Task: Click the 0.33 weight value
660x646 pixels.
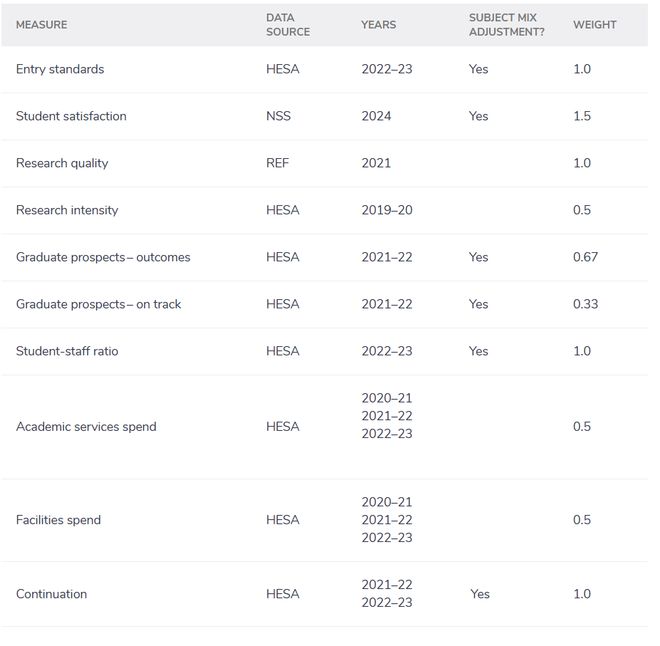Action: pyautogui.click(x=585, y=304)
